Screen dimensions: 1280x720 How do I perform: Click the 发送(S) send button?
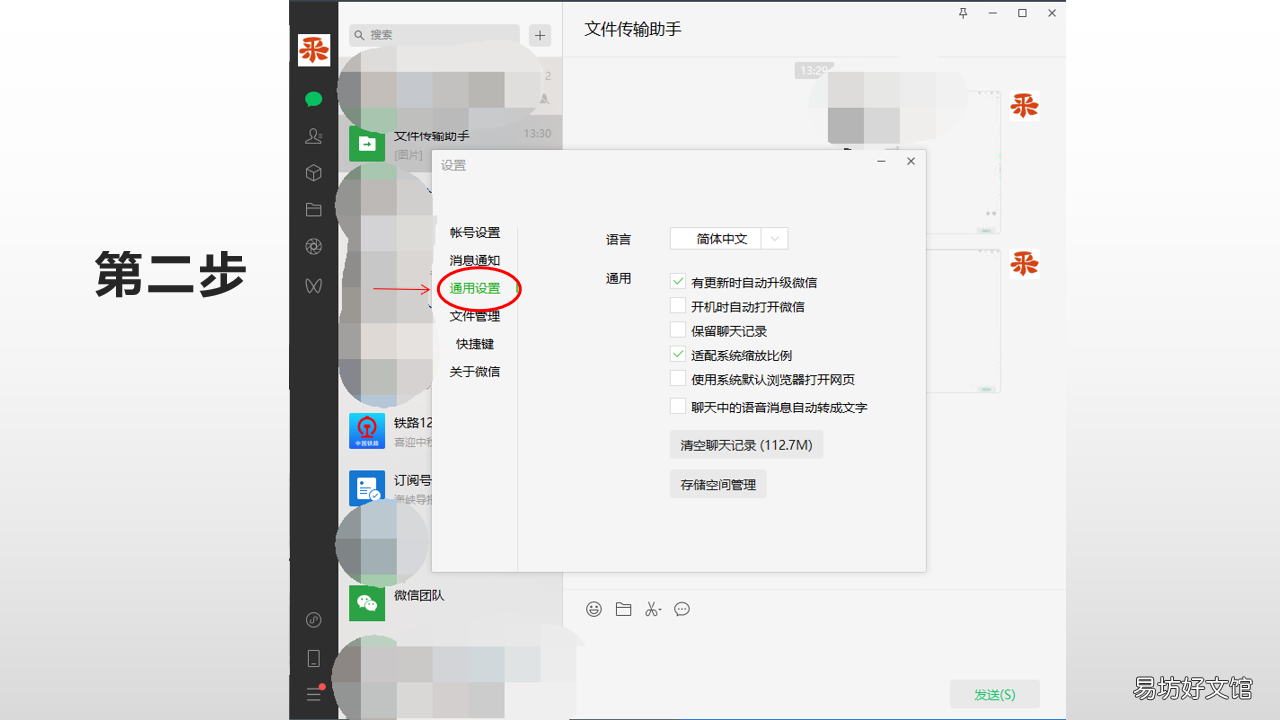995,694
